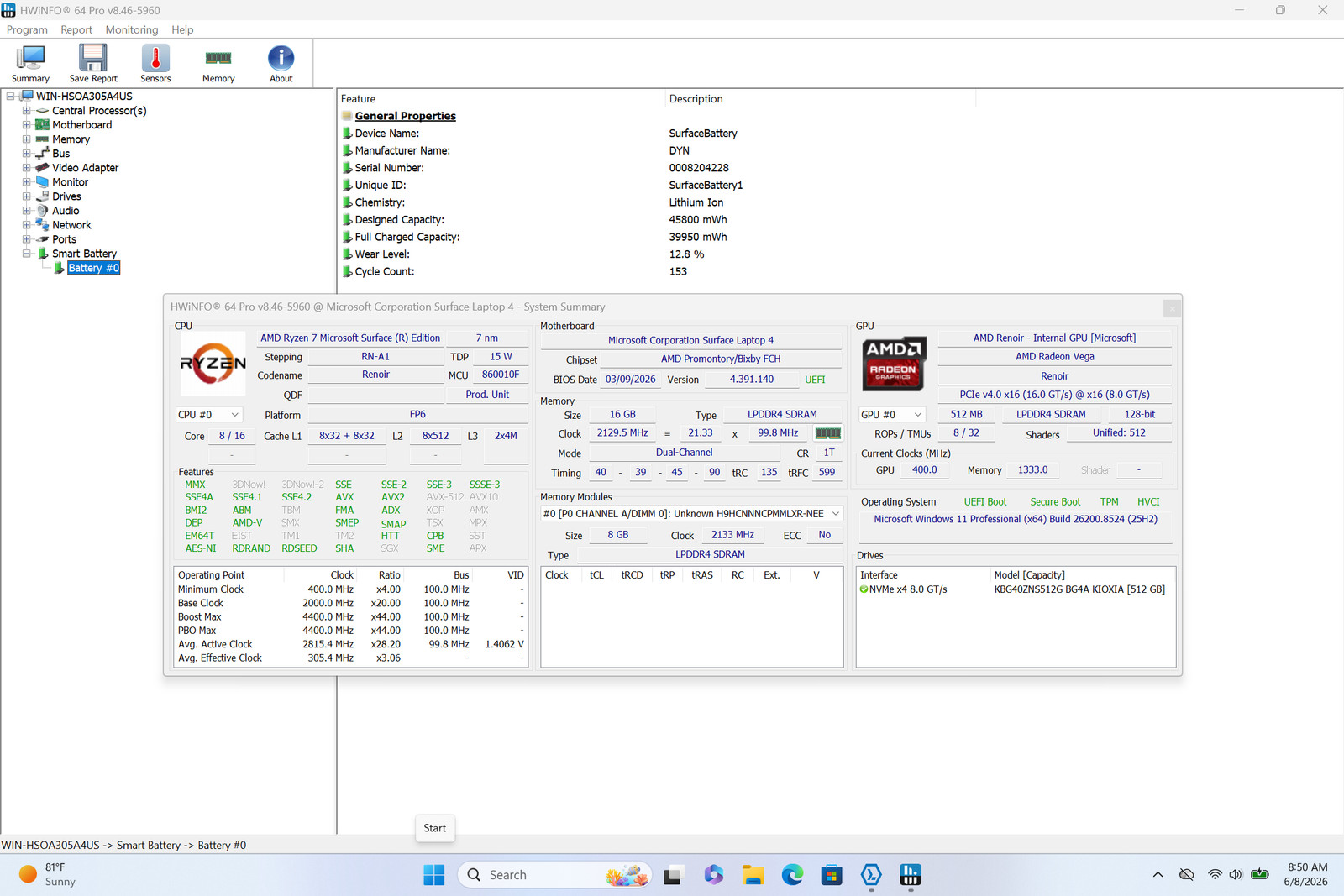This screenshot has height=896, width=1344.
Task: Select the Audio tree item
Action: (x=66, y=211)
